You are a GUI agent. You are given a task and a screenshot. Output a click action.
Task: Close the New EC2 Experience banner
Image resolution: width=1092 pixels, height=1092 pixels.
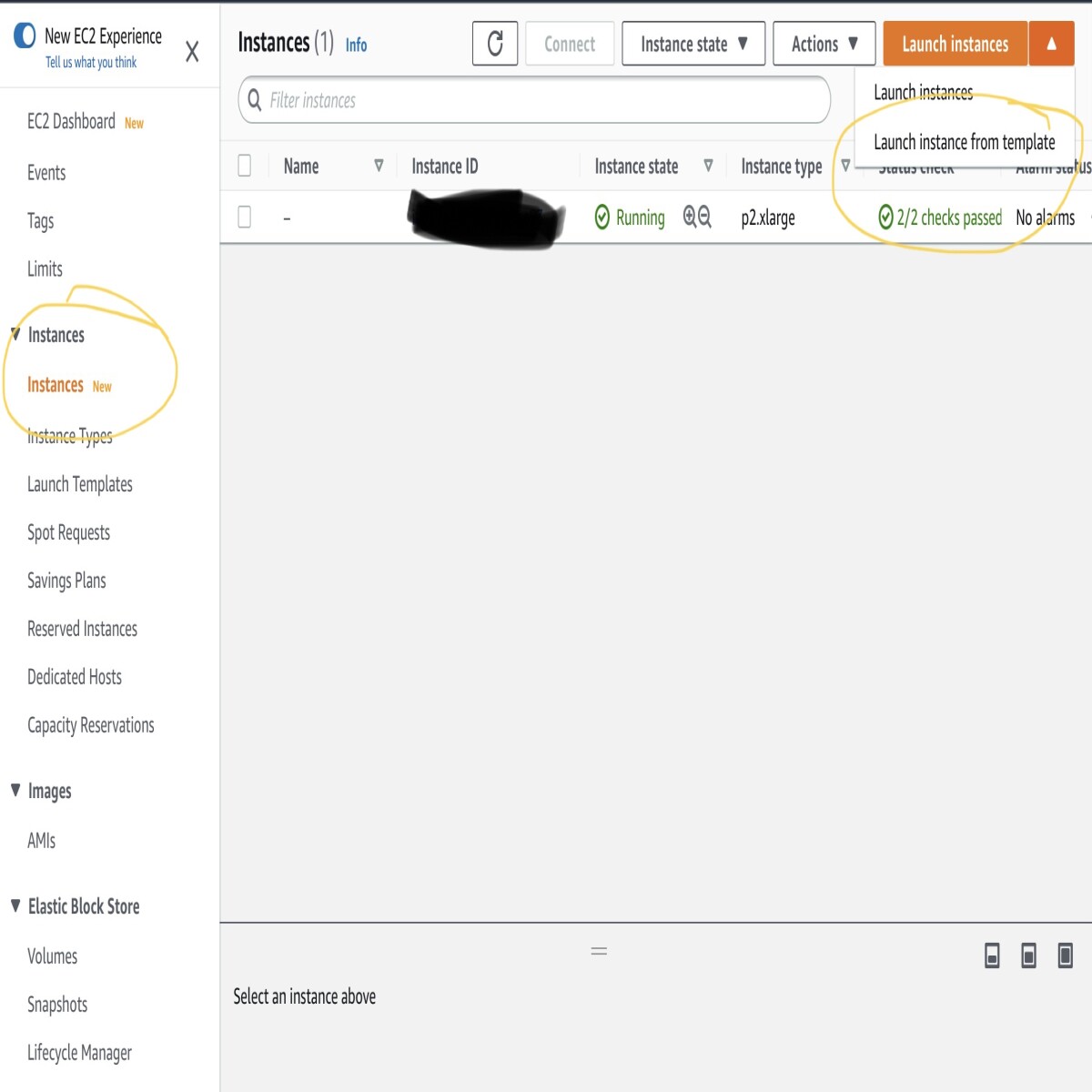pos(192,52)
